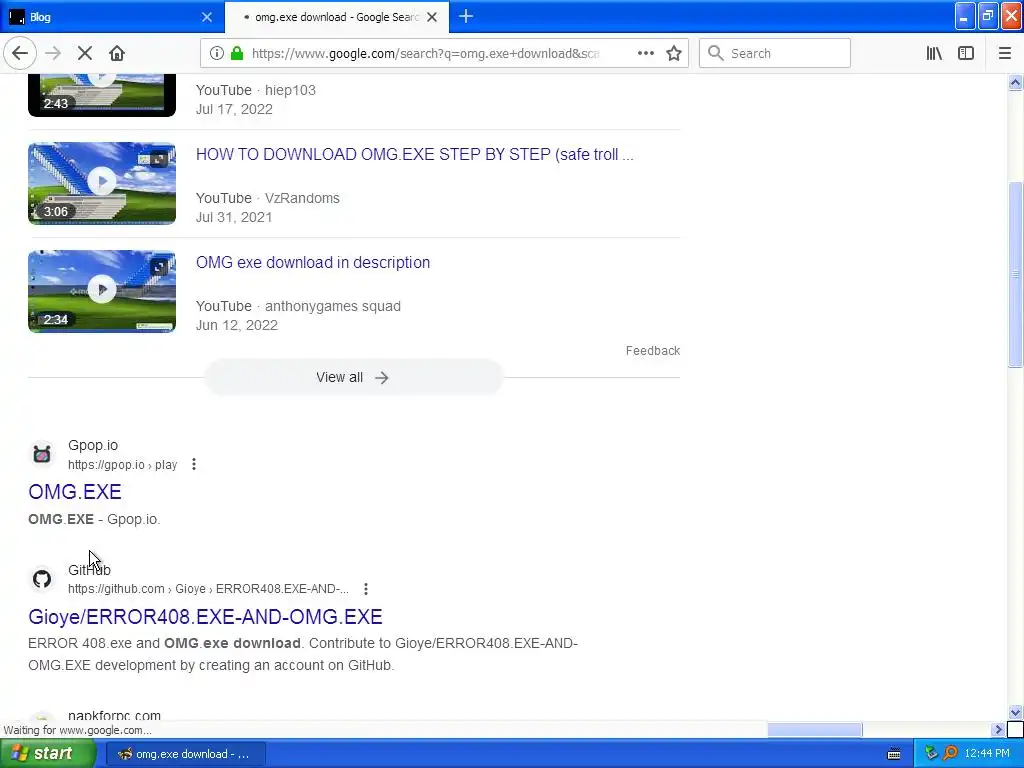Click the on-screen keyboard tray icon
Image resolution: width=1024 pixels, height=768 pixels.
[x=894, y=754]
